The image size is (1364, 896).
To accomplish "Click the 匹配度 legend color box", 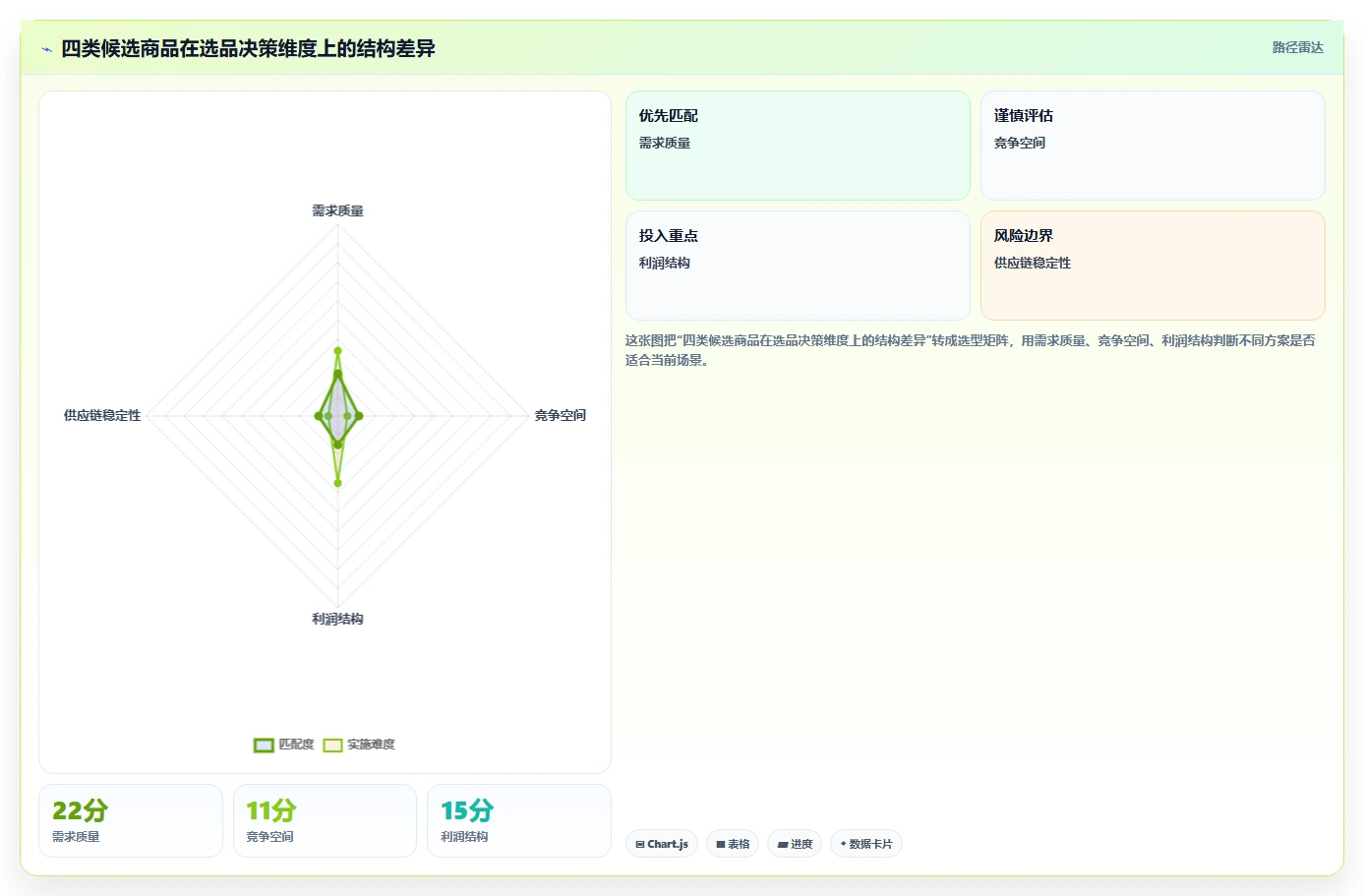I will pos(264,745).
